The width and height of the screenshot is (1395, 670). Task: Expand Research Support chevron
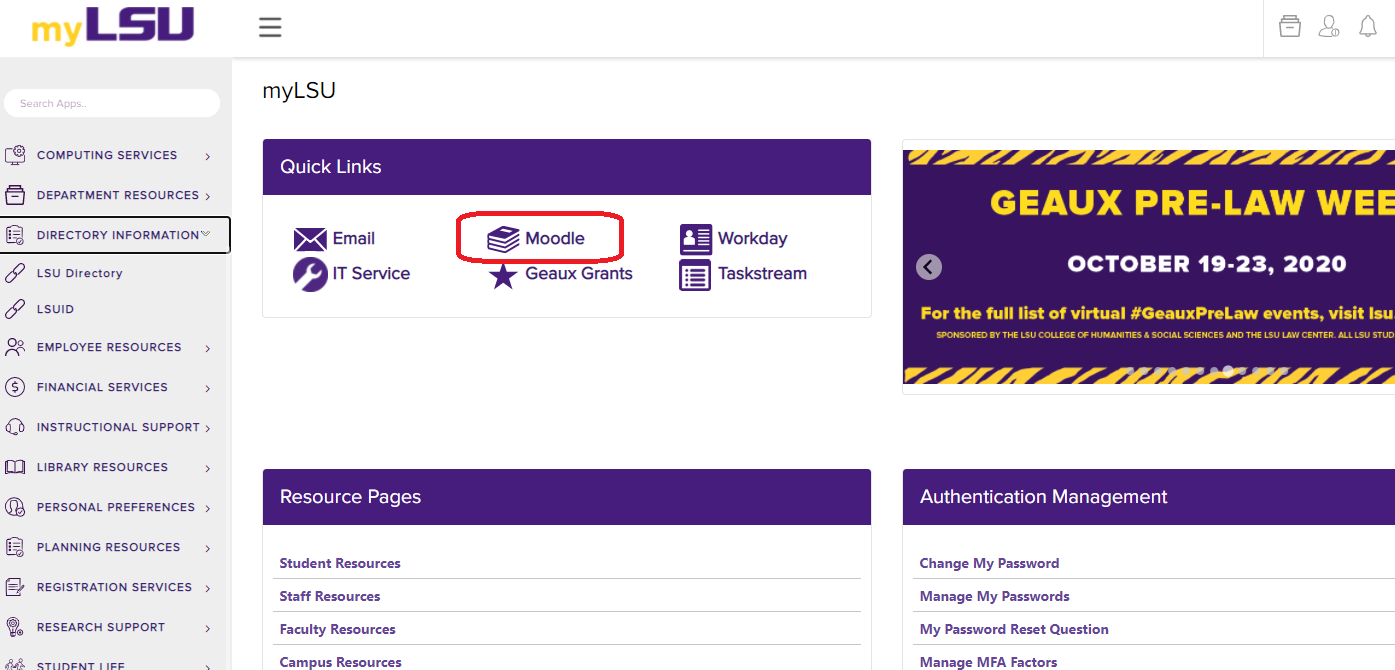pyautogui.click(x=208, y=628)
